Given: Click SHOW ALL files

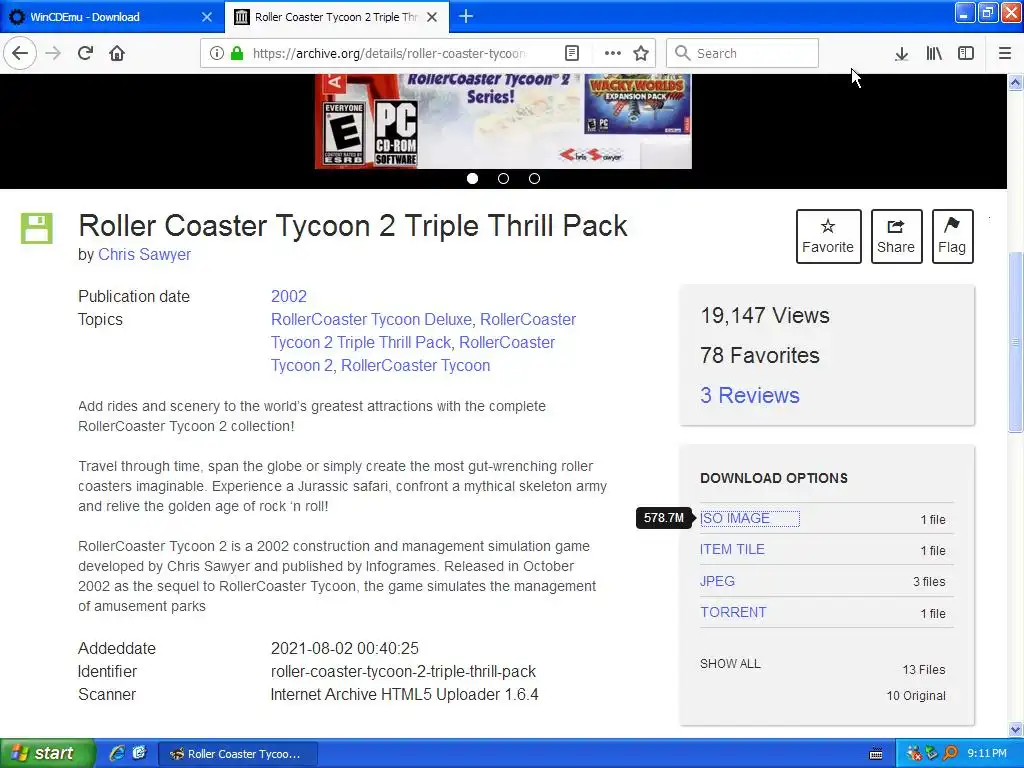Looking at the screenshot, I should (x=730, y=664).
